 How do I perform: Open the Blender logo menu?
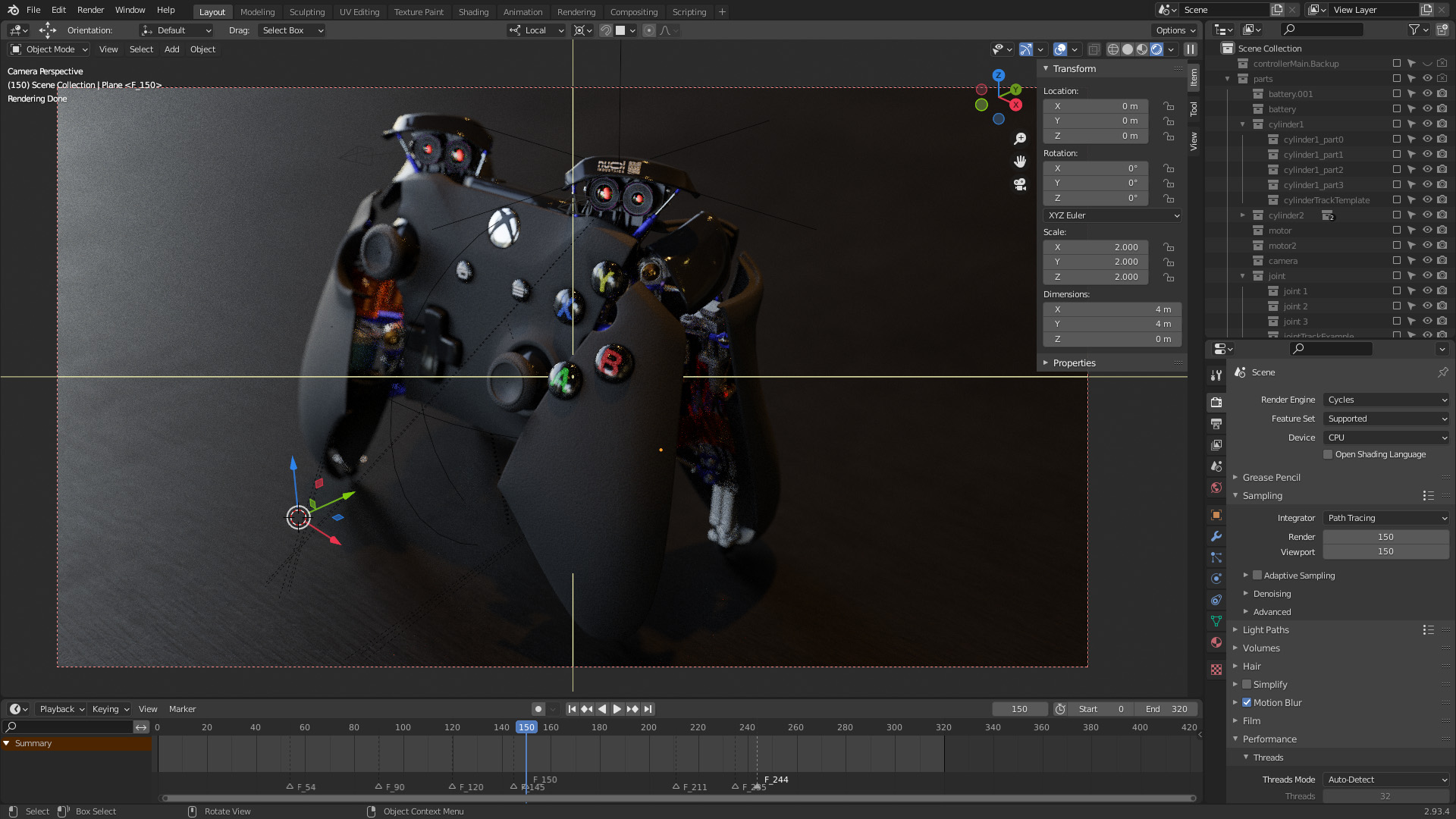click(13, 10)
